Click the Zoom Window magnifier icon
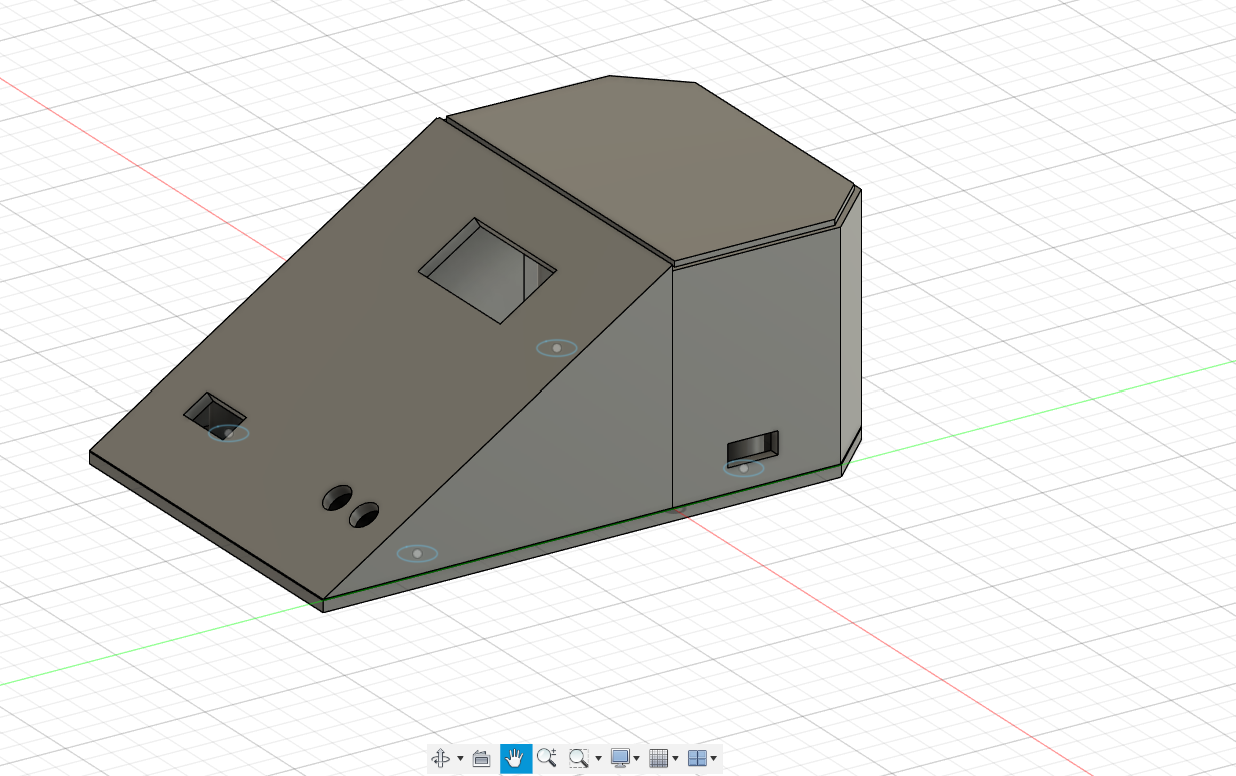 click(578, 758)
